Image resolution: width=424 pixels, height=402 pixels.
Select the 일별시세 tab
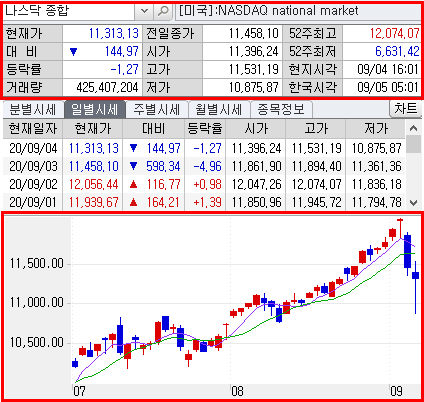pos(95,109)
